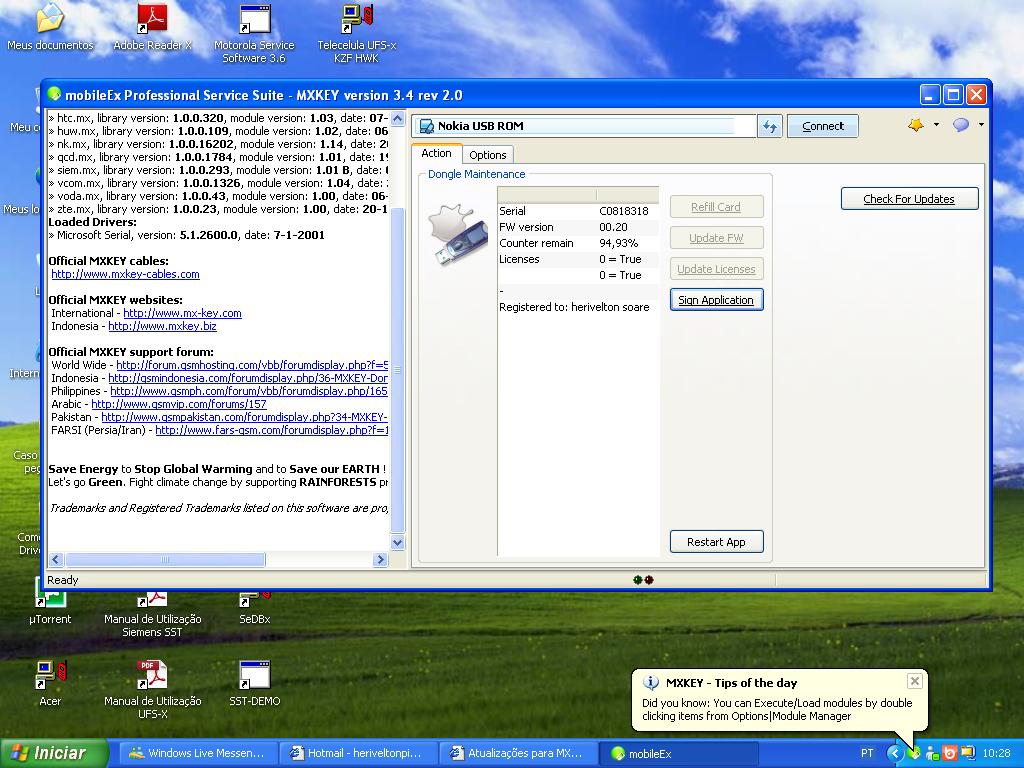Open the SST-DEMO desktop icon
Viewport: 1024px width, 768px height.
point(254,684)
